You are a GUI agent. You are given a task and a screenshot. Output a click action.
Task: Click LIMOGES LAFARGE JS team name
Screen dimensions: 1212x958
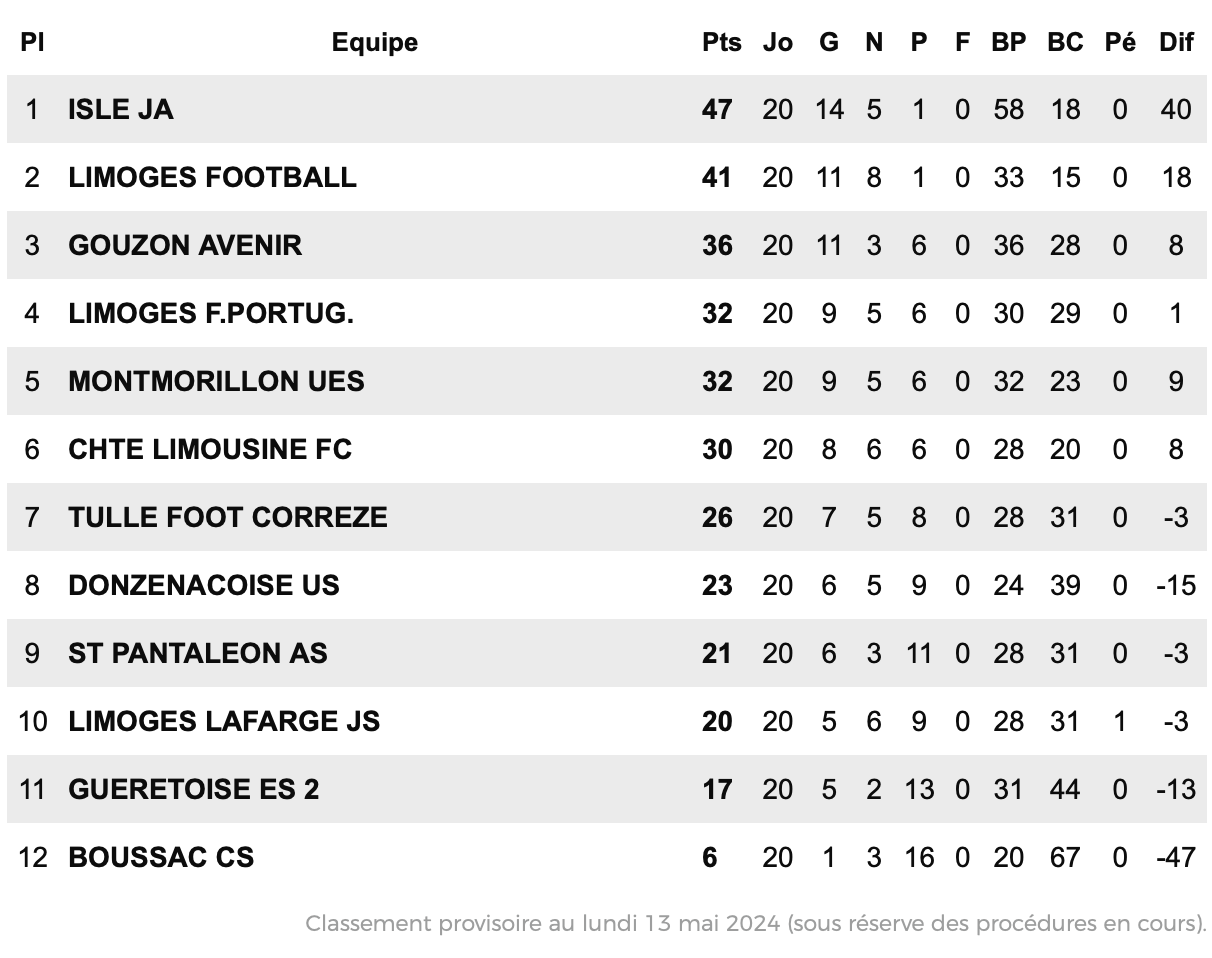tap(224, 721)
